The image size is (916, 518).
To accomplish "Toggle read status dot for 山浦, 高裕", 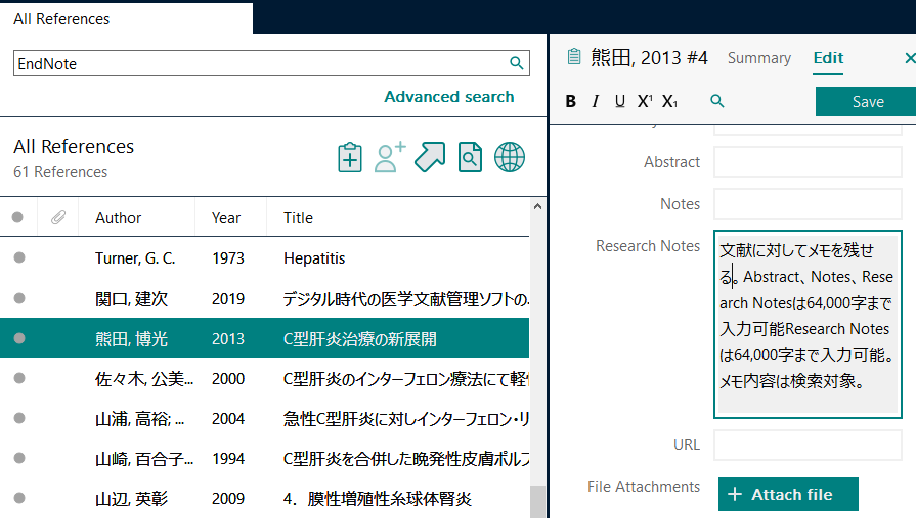I will point(19,418).
